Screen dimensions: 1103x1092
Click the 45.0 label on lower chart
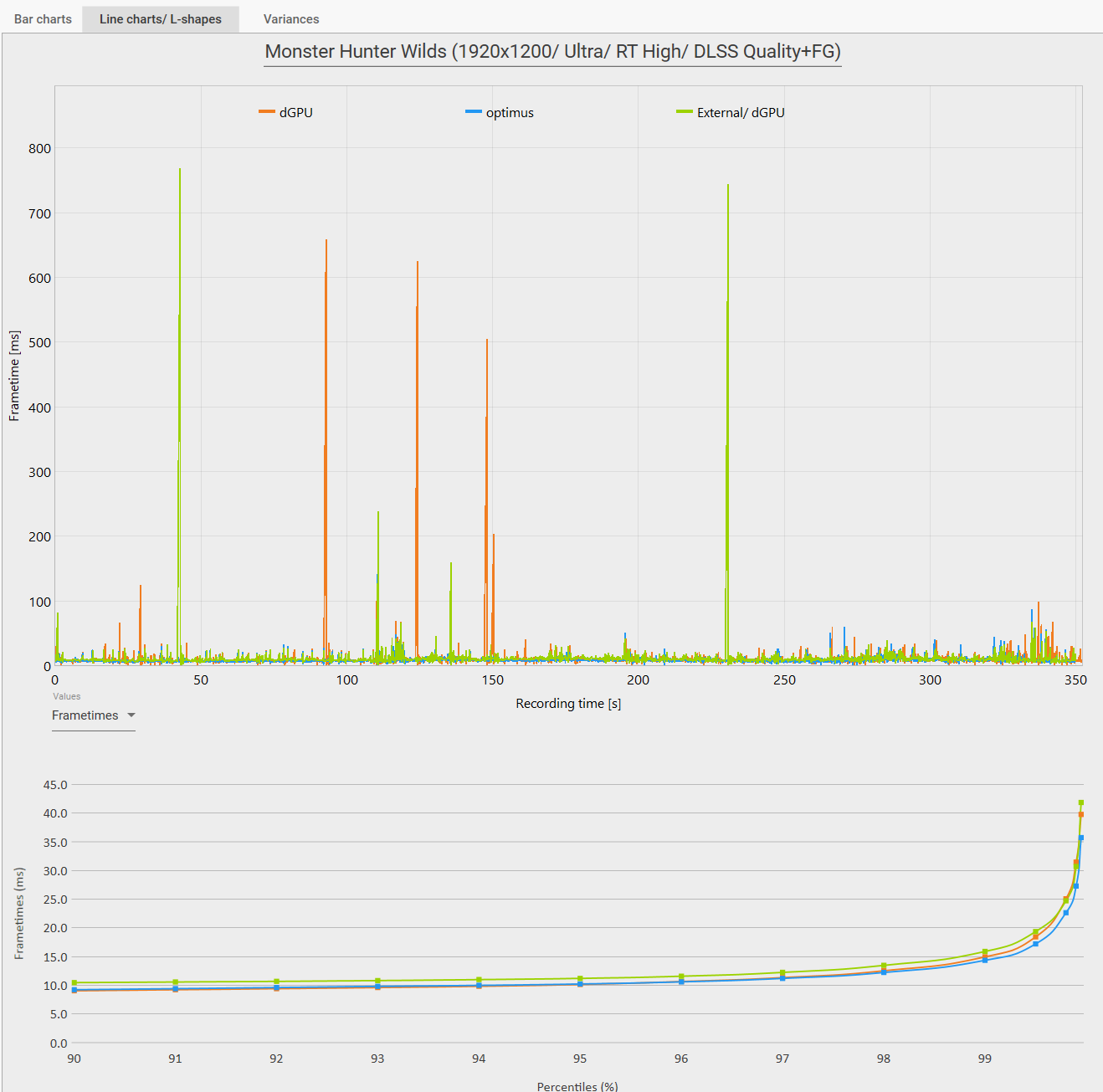55,785
